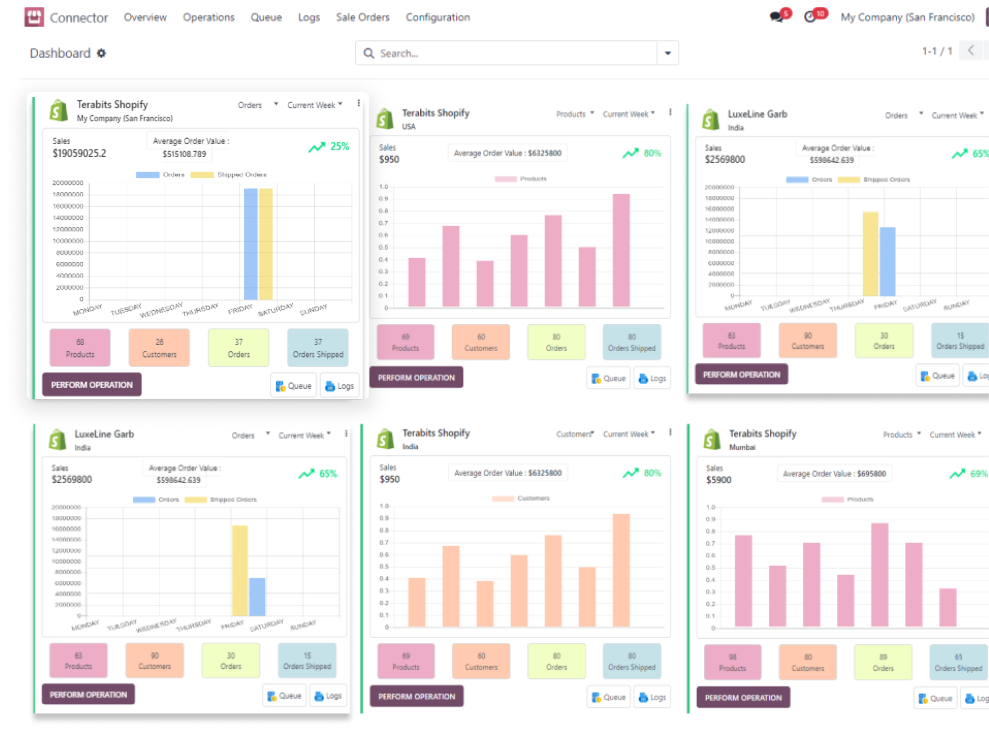
Task: Click the 1-1 / 1 pager counter
Action: 937,51
